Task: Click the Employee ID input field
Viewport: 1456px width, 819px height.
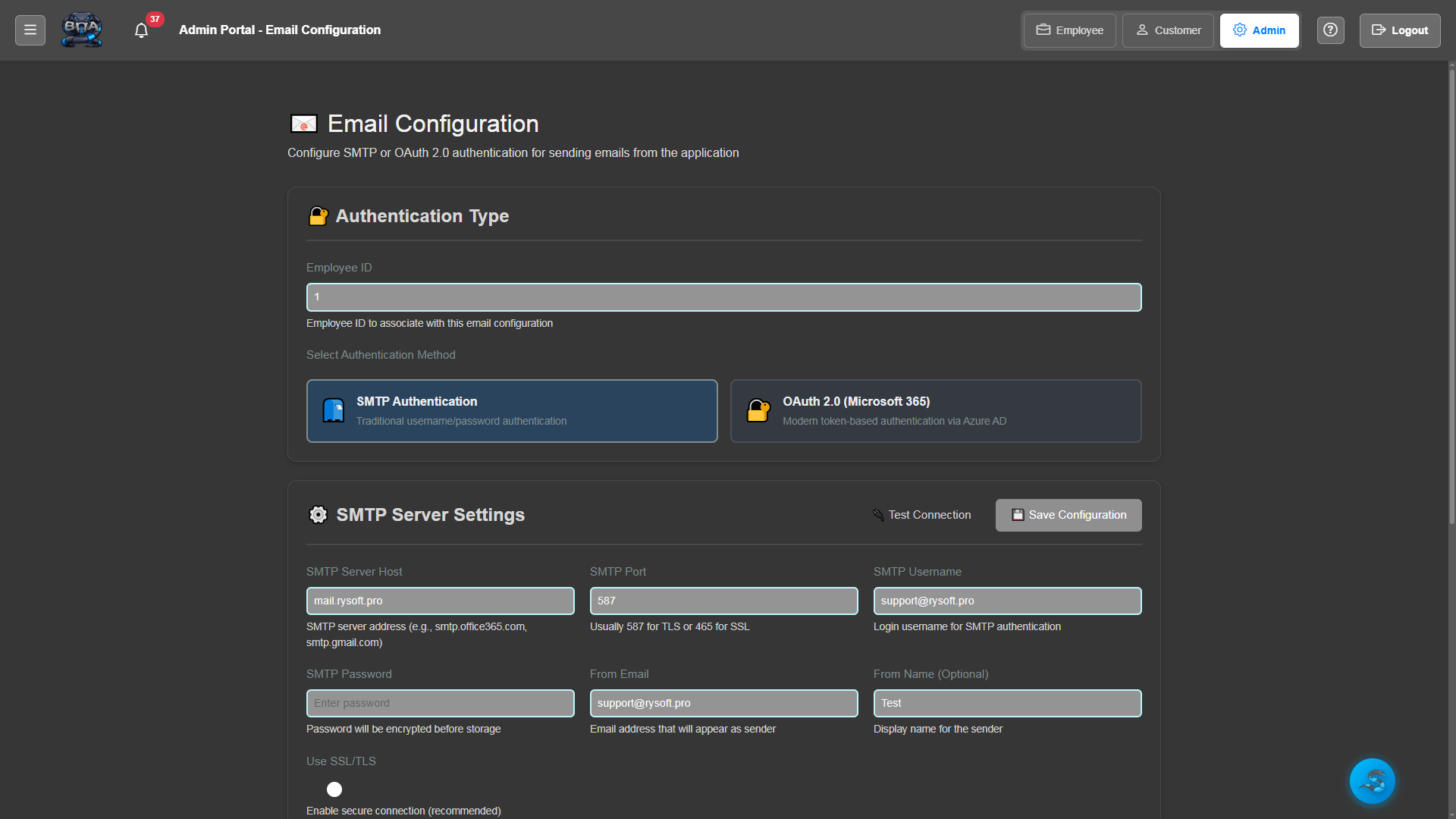Action: [x=723, y=297]
